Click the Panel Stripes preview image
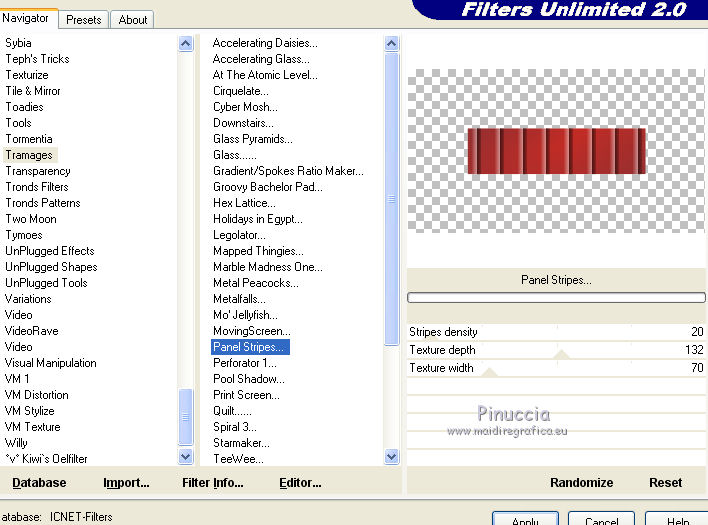Screen dimensions: 708x525 click(x=556, y=151)
